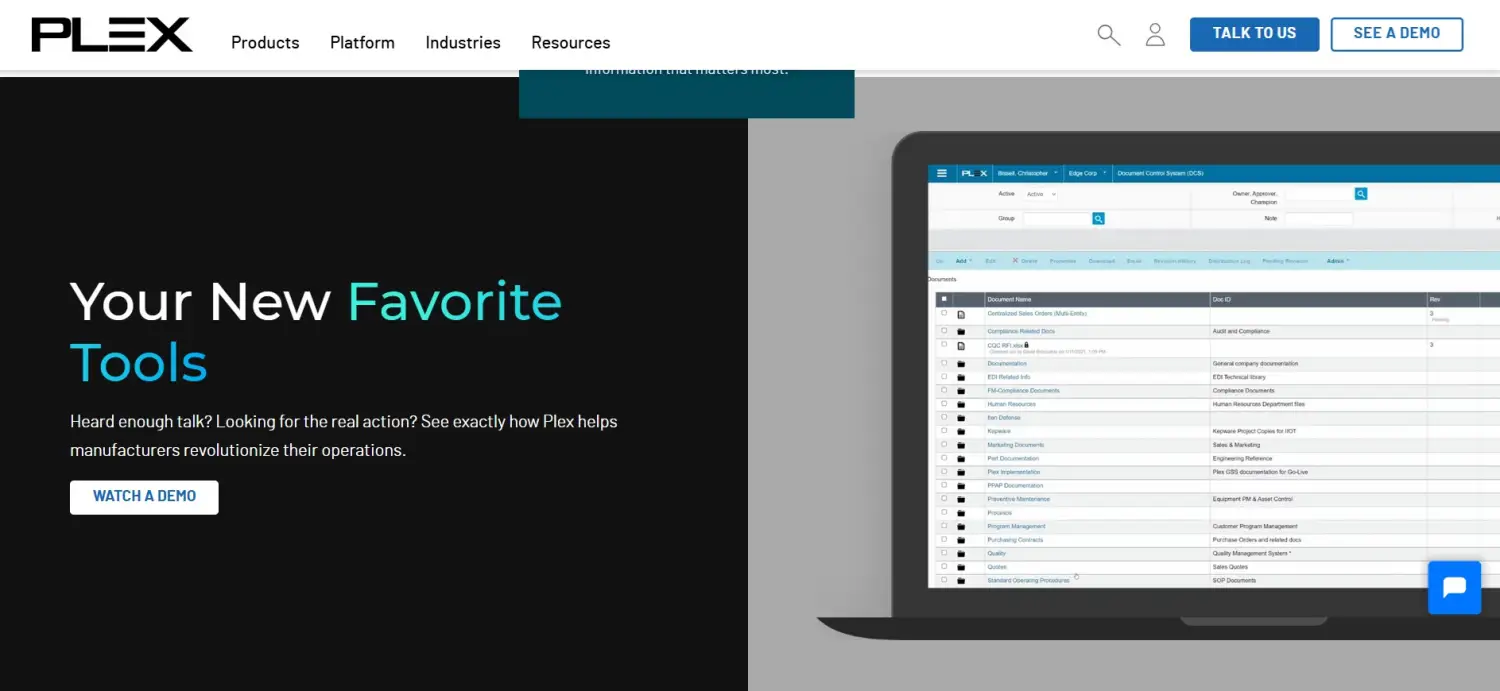Click 'Quality Management System' cell
The width and height of the screenshot is (1500, 691).
[x=1251, y=553]
